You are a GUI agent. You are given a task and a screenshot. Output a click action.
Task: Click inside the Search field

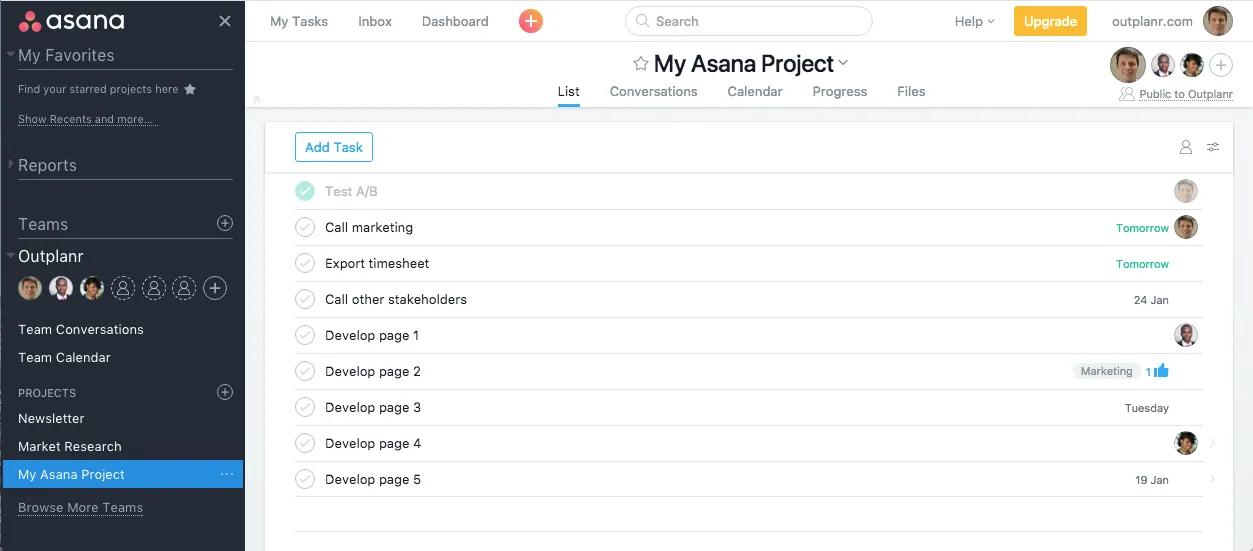[x=748, y=21]
